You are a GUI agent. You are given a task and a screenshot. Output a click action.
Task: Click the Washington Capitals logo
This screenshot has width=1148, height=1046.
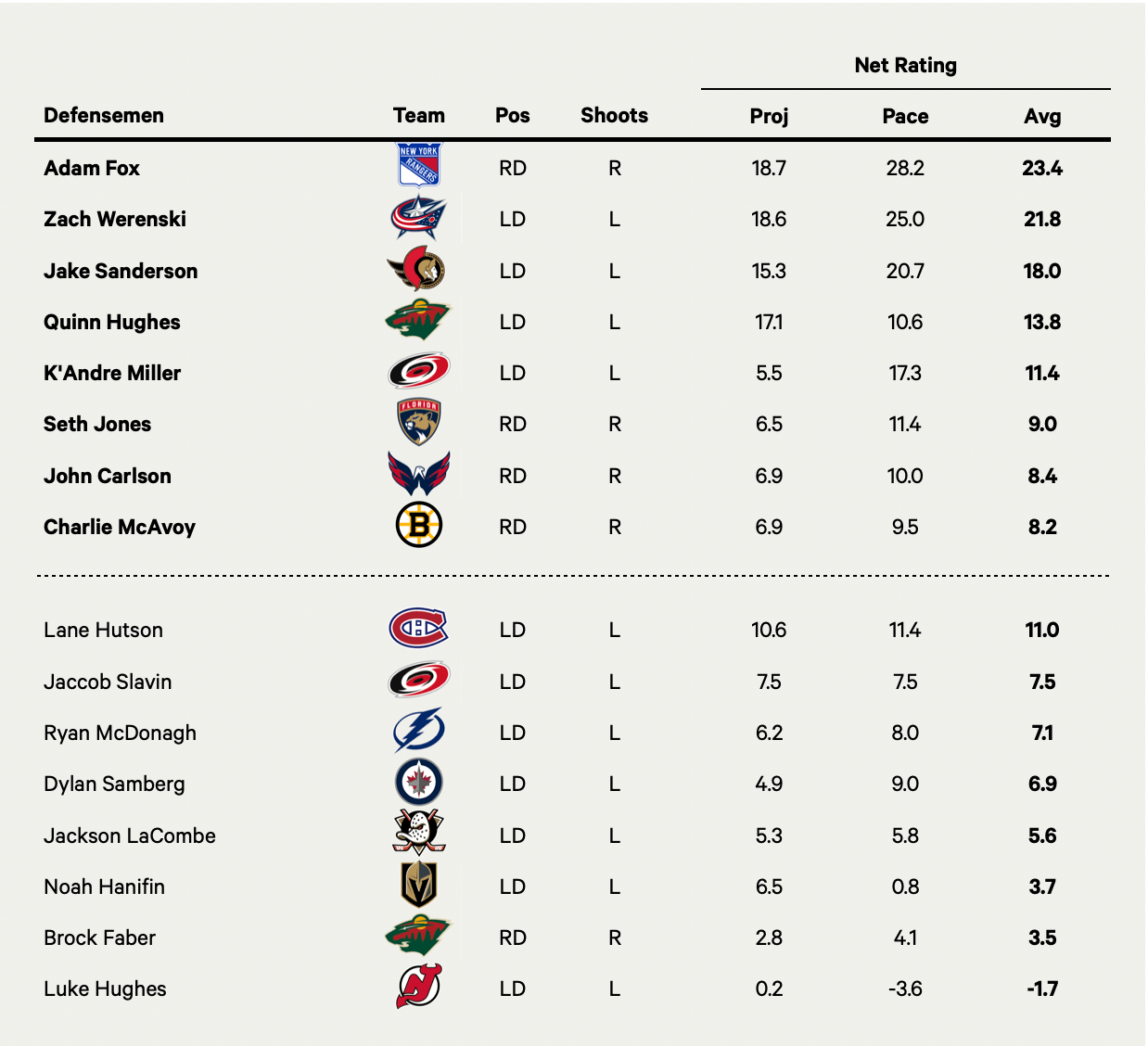tap(419, 475)
